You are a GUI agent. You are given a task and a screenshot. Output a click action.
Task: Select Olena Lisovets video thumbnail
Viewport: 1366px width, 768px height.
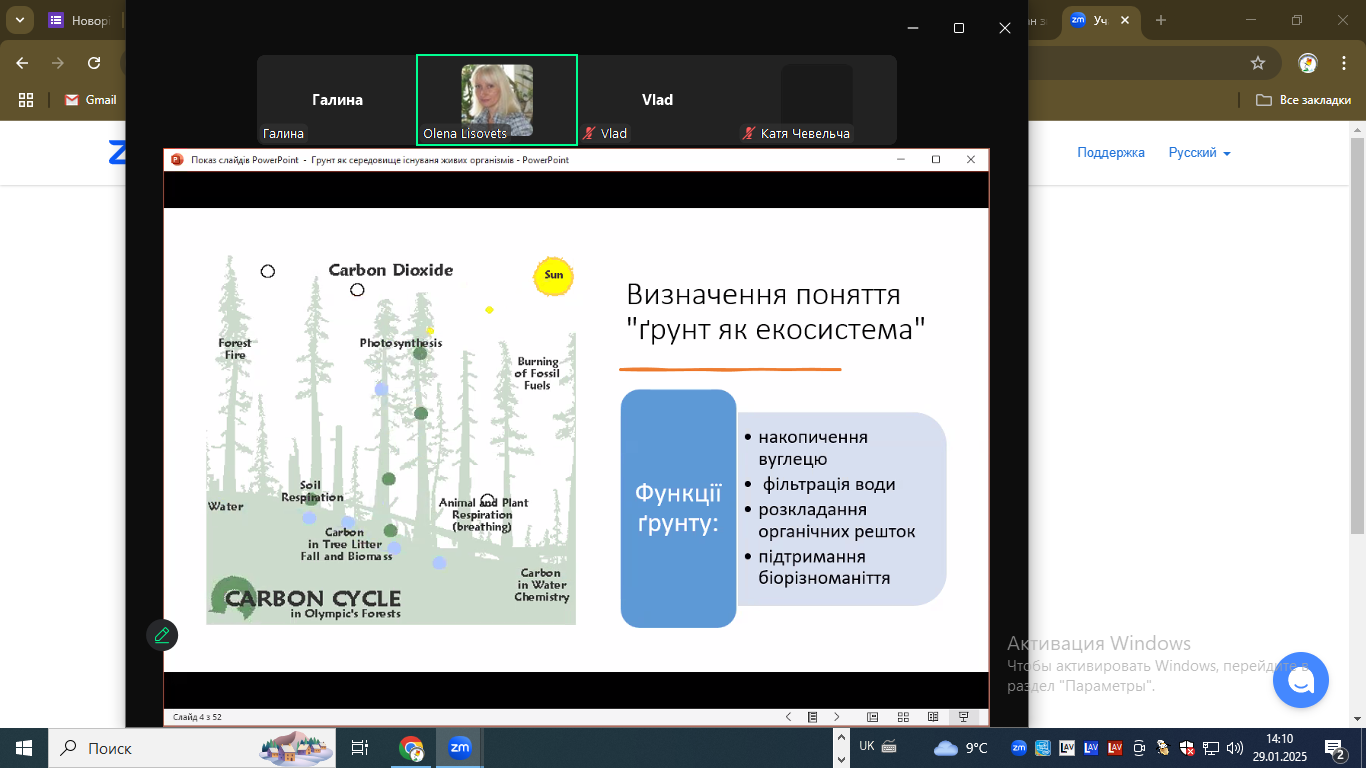point(496,100)
